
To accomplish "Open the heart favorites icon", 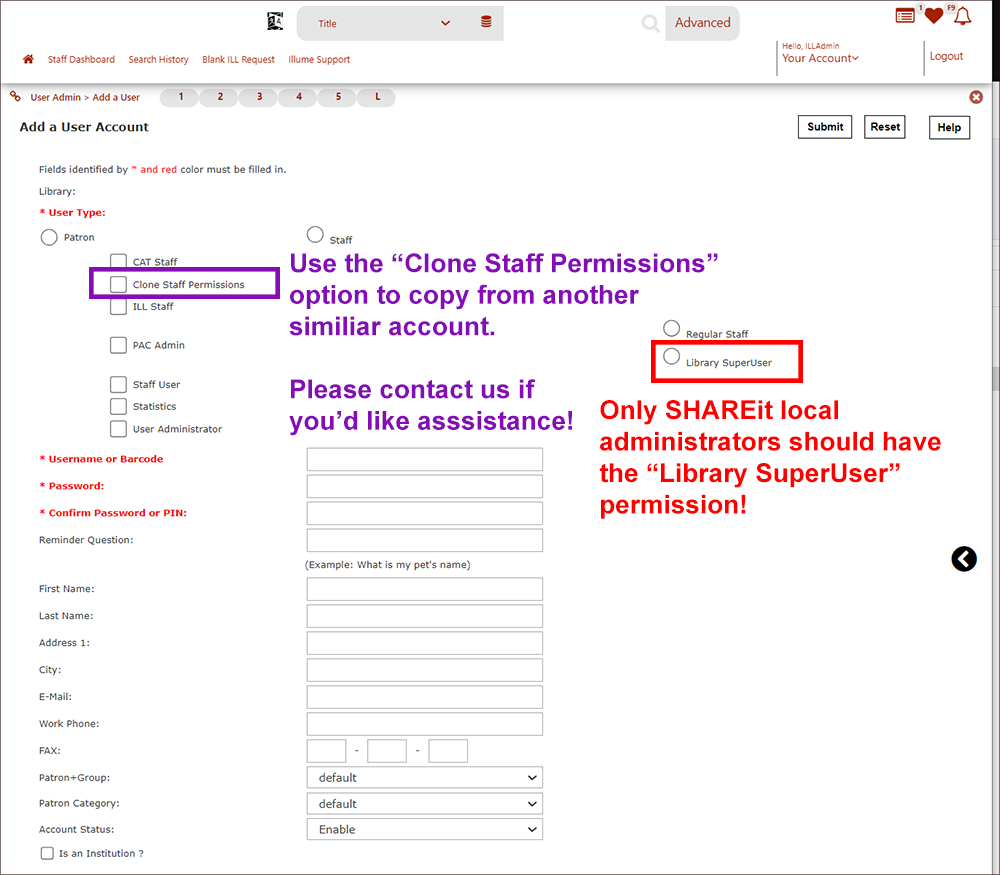I will (x=933, y=16).
